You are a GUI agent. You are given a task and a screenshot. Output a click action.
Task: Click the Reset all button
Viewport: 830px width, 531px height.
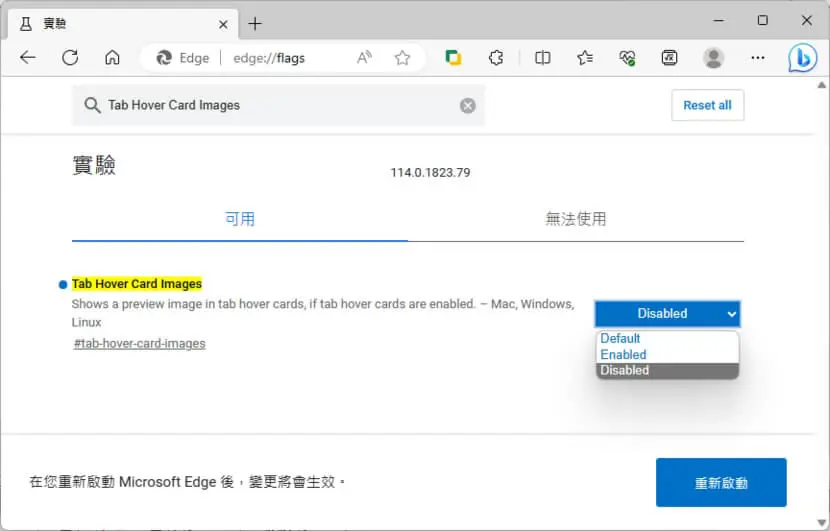tap(708, 105)
